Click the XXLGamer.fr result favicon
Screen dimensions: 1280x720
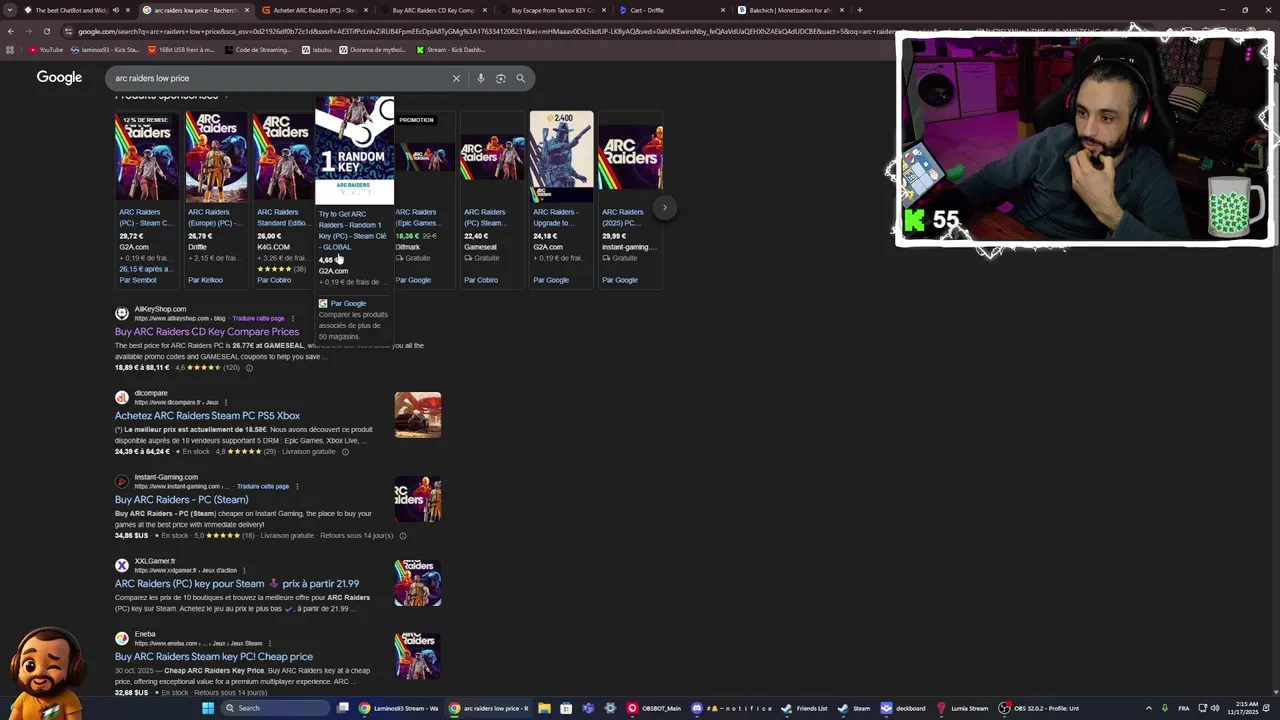(x=122, y=565)
